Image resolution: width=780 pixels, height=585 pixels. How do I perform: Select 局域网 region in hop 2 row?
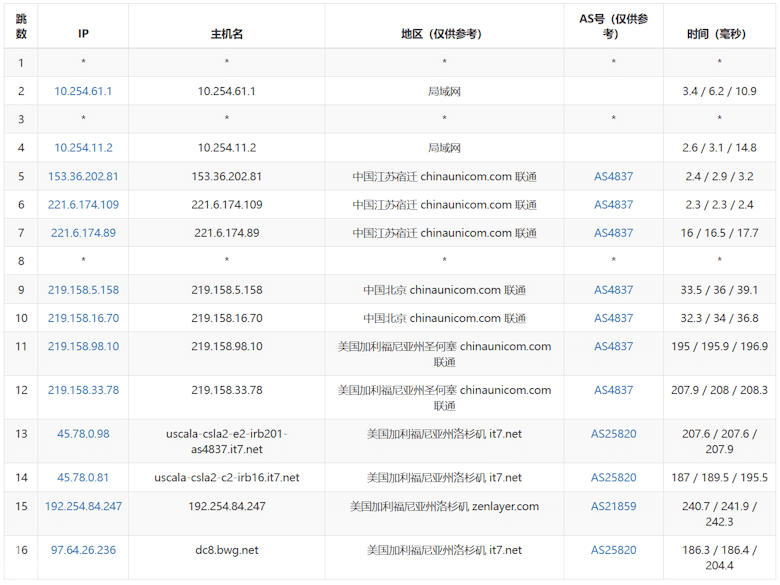point(444,91)
